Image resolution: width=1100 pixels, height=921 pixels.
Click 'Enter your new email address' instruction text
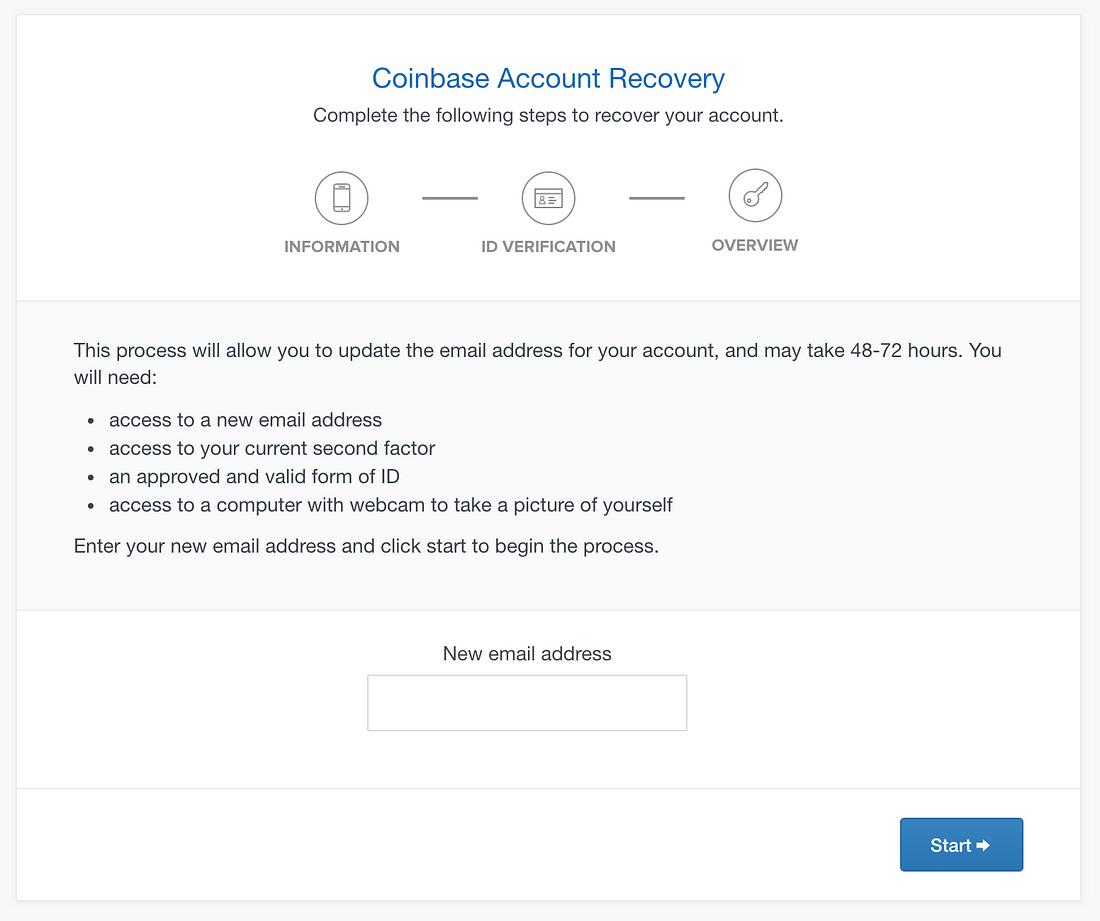pyautogui.click(x=366, y=546)
